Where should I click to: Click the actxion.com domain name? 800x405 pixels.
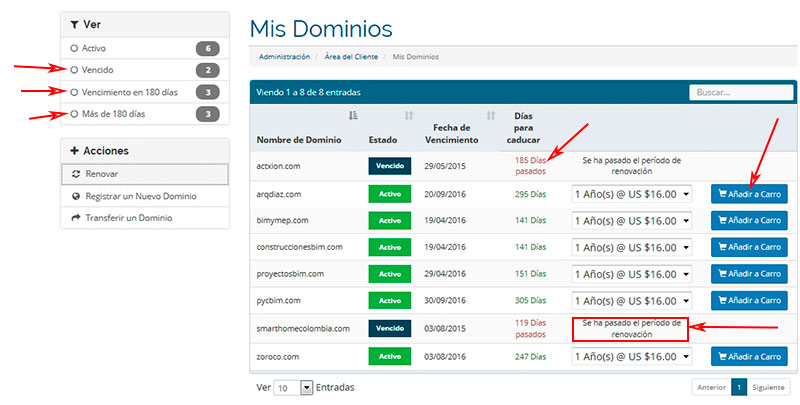(x=277, y=166)
